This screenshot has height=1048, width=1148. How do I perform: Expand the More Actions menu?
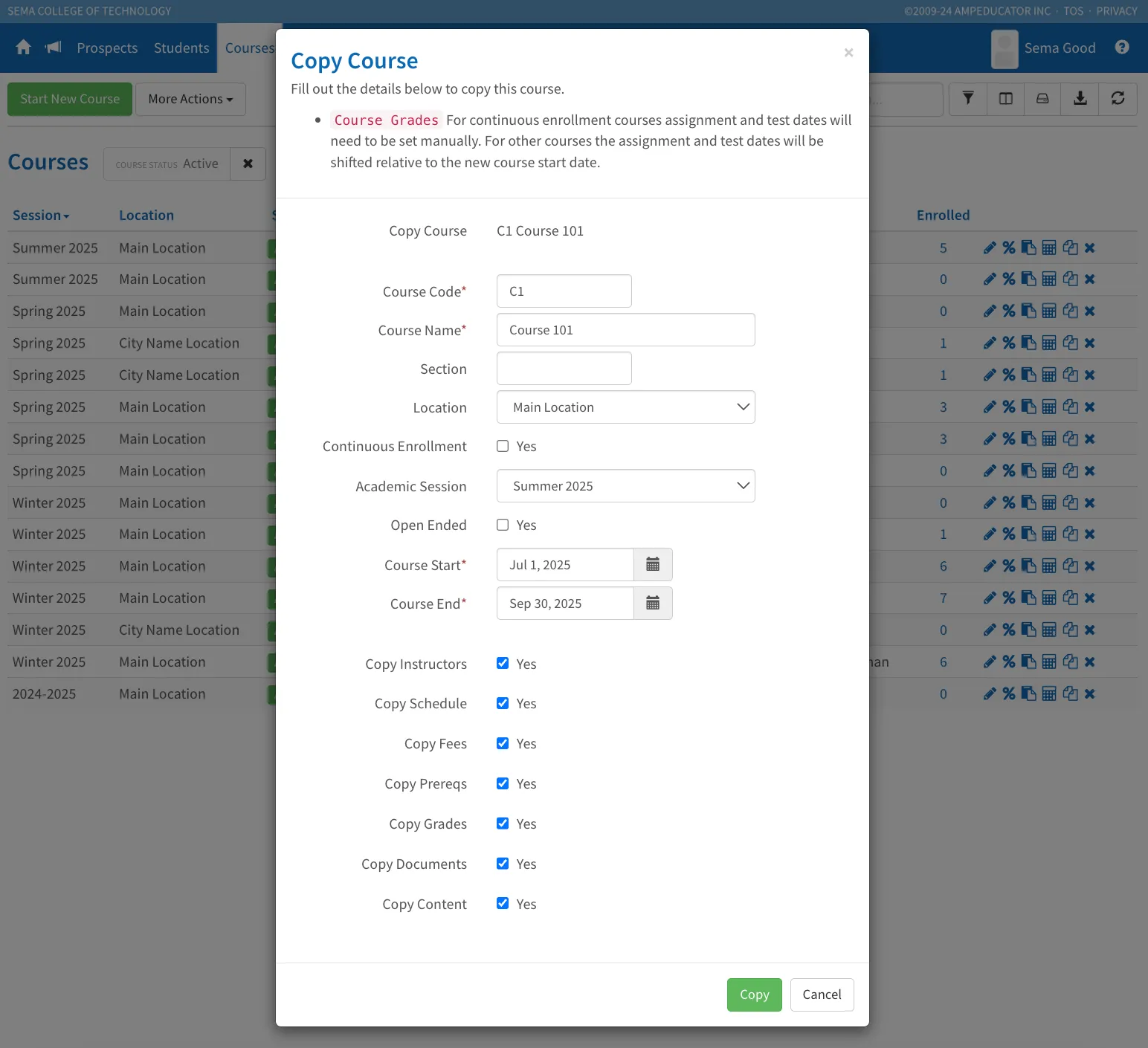(x=190, y=99)
